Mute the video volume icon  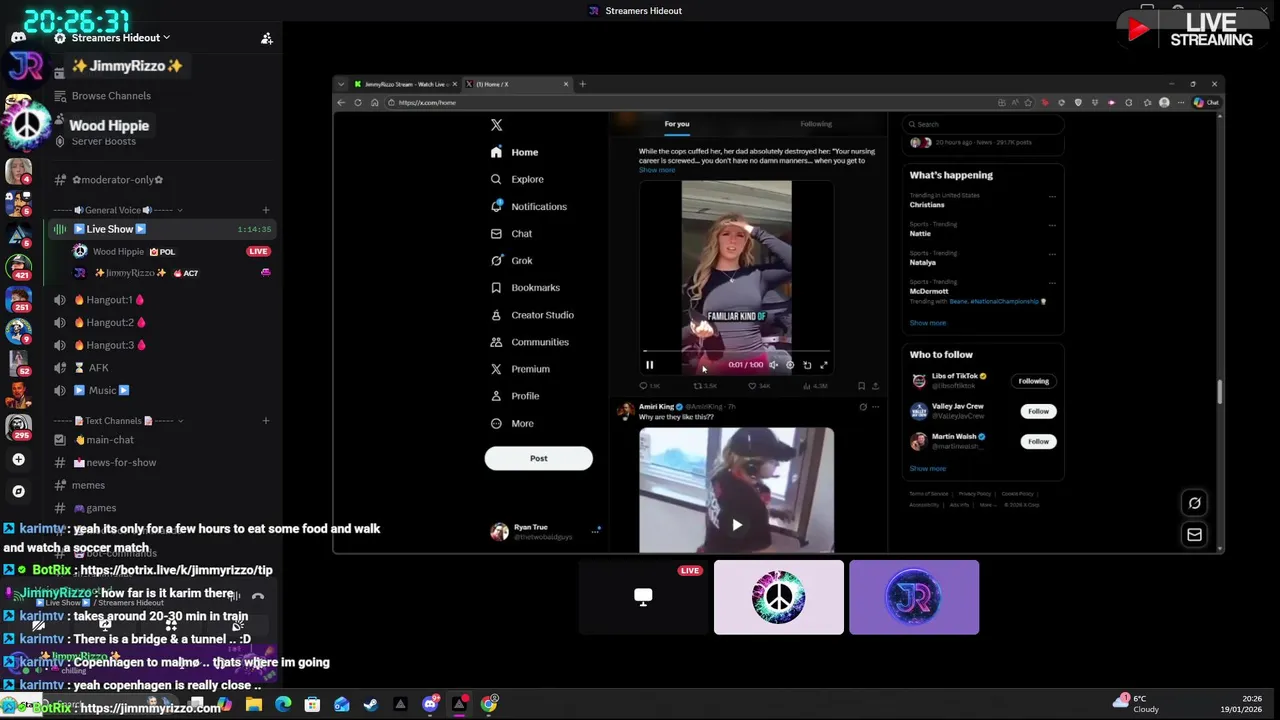pos(773,365)
